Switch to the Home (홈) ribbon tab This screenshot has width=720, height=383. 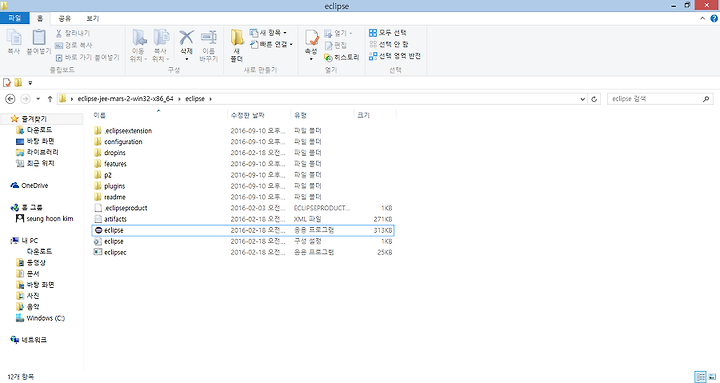click(40, 18)
